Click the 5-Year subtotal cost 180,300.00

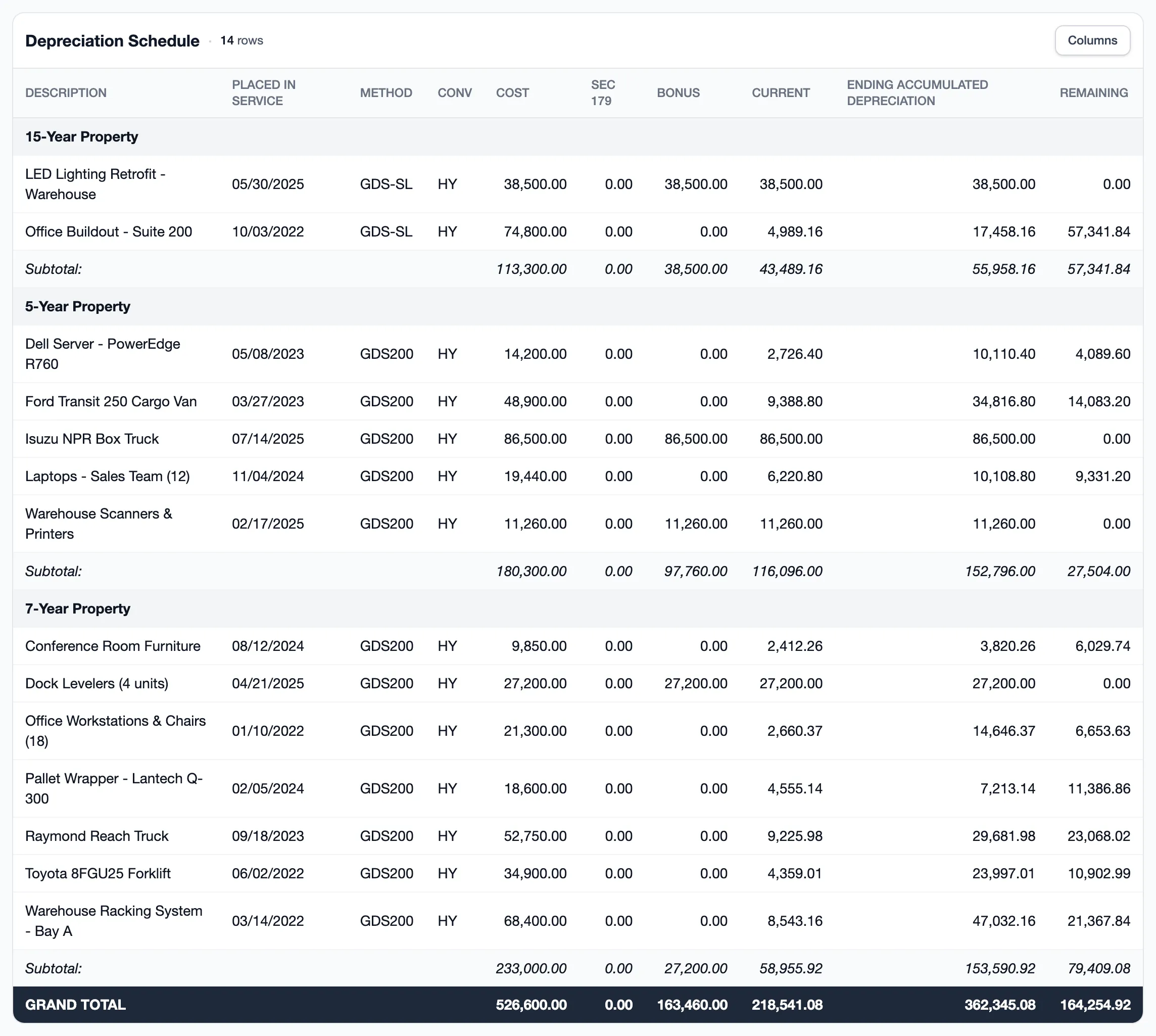coord(531,571)
